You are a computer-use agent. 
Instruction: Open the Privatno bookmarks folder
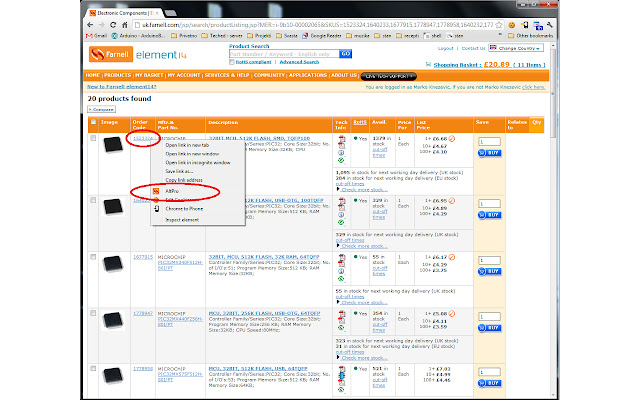pos(184,36)
